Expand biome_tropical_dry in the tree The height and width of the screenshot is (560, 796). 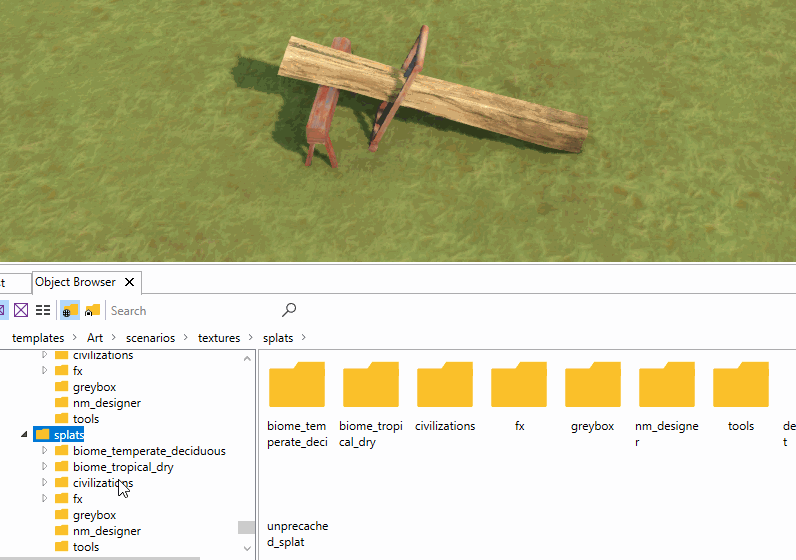45,466
